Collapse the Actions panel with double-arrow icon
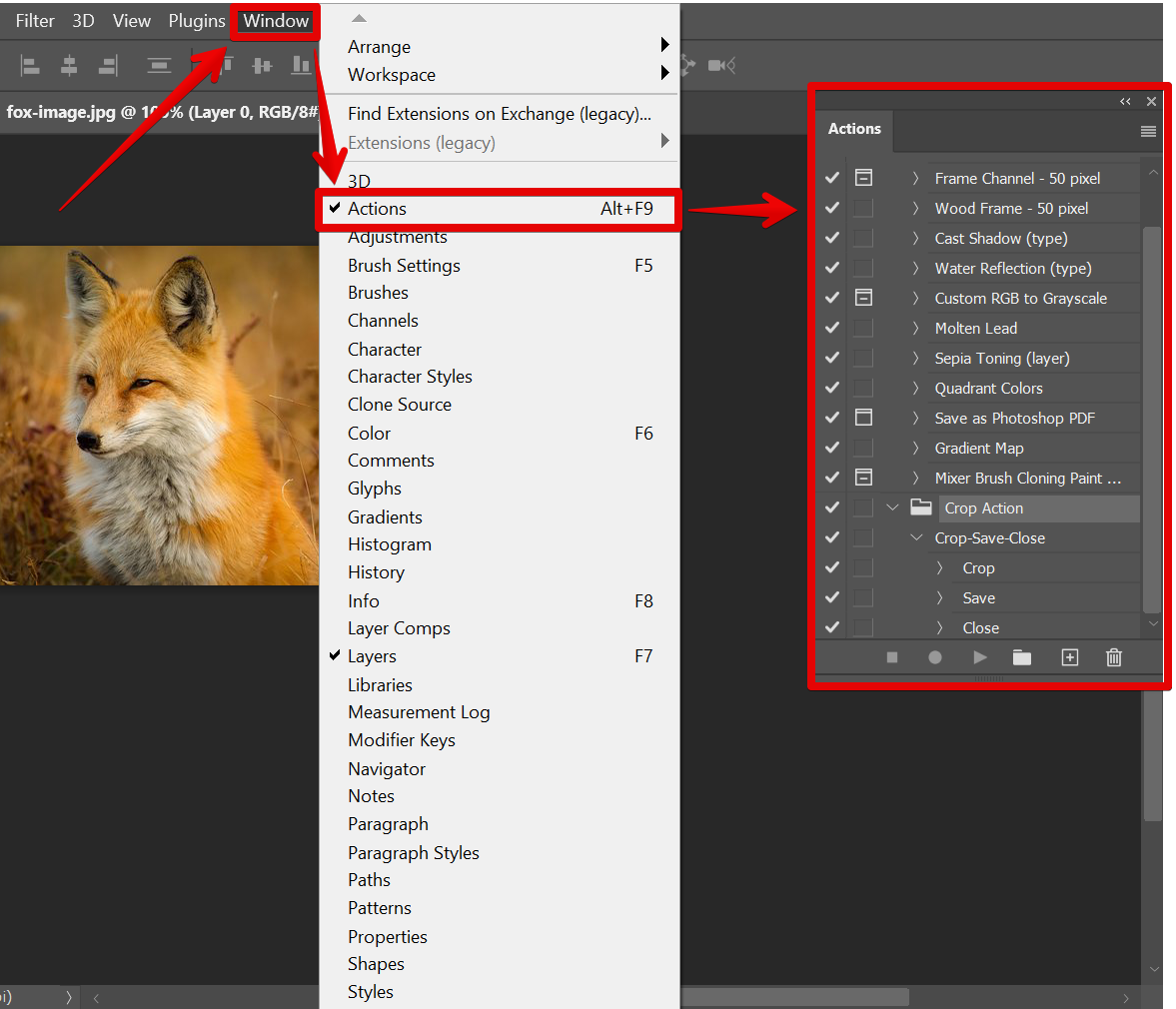 tap(1125, 101)
